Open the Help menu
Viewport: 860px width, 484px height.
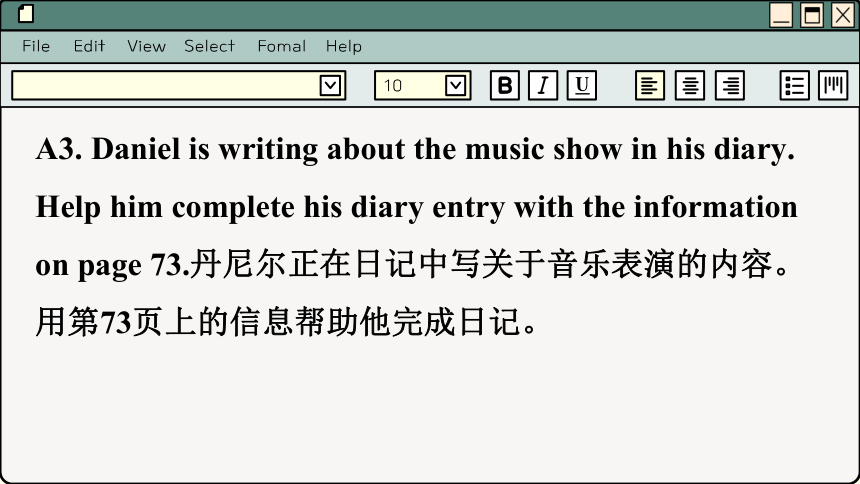(344, 46)
